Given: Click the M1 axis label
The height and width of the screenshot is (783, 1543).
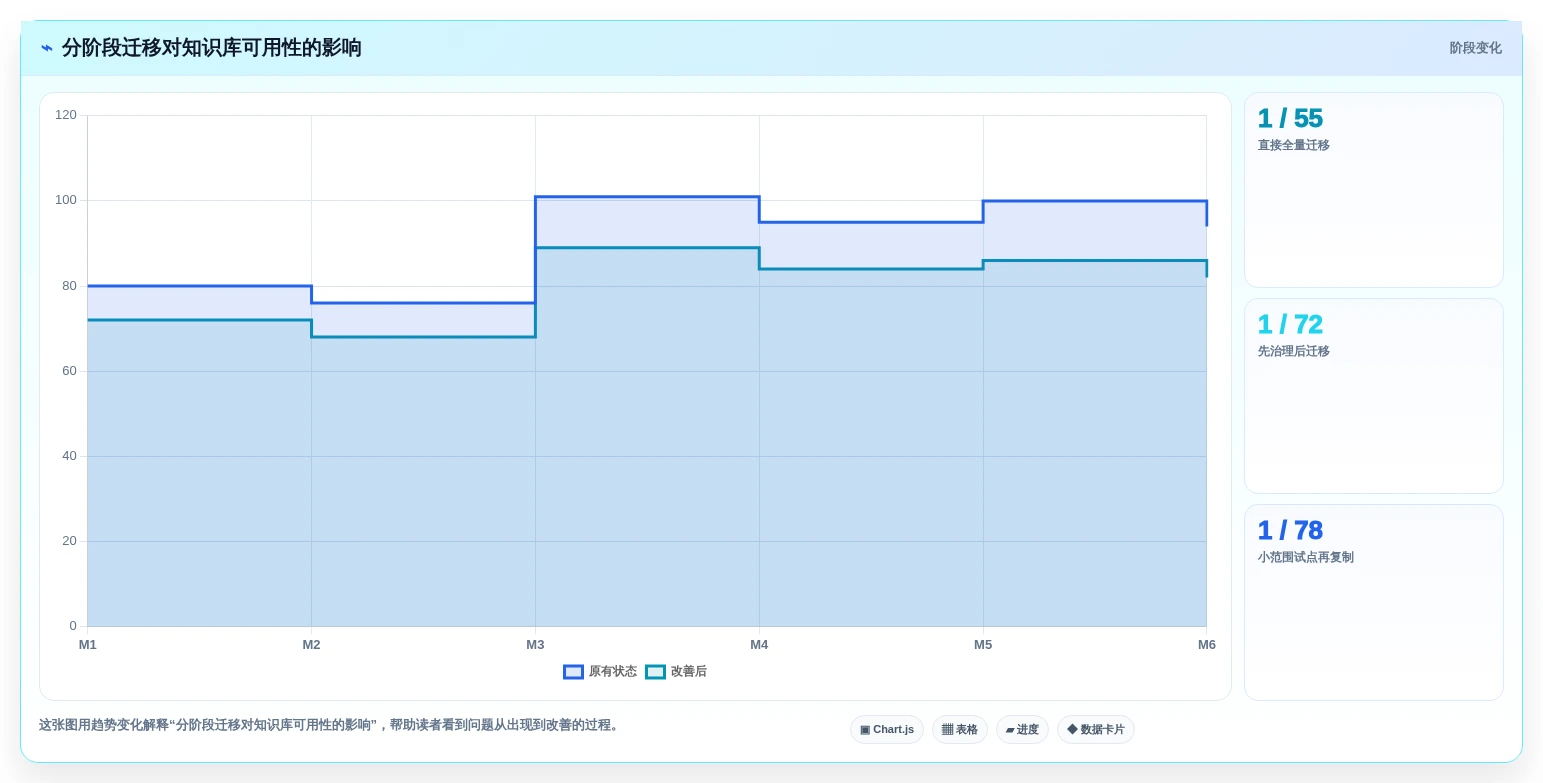Looking at the screenshot, I should tap(88, 645).
